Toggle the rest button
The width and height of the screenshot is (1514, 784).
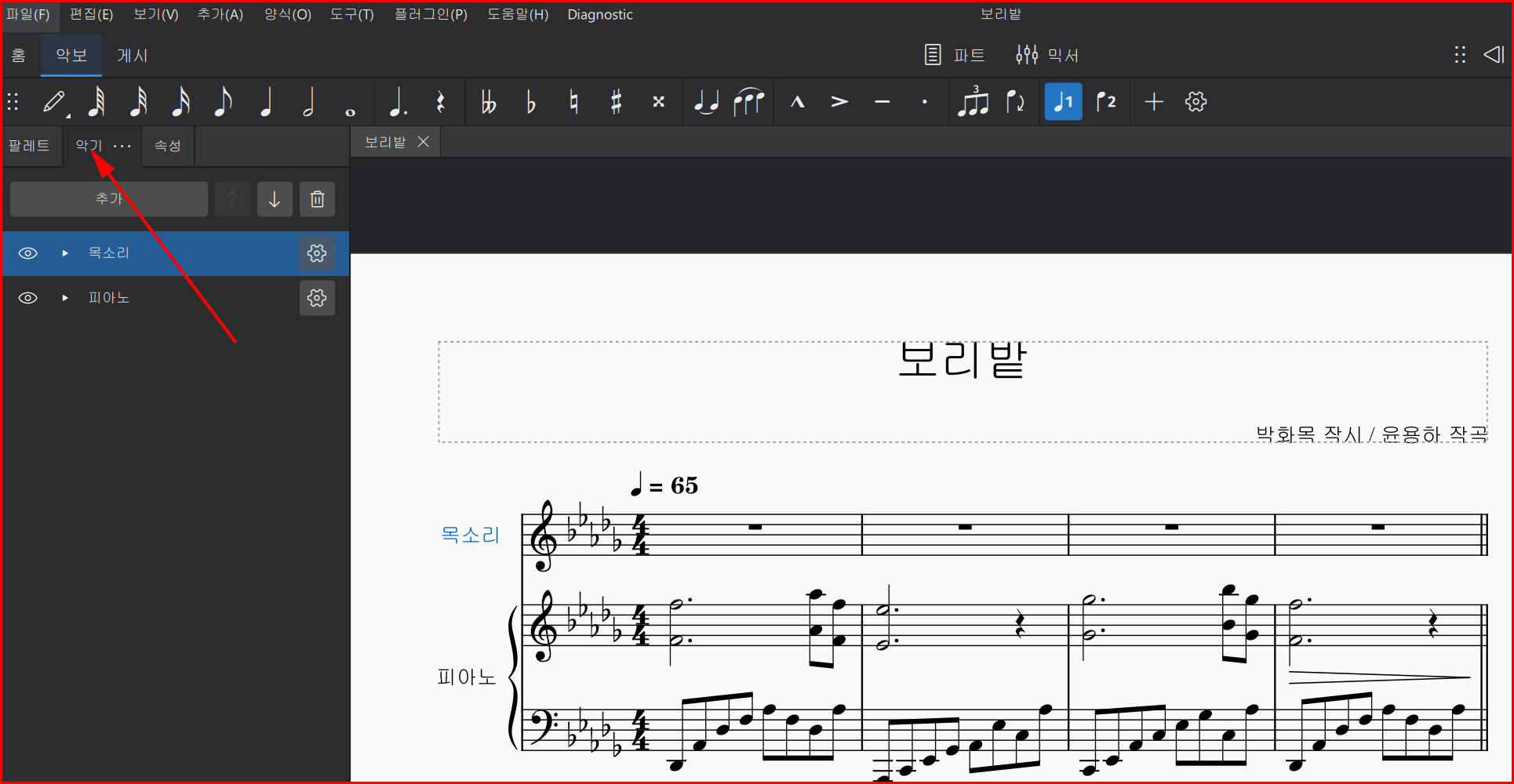(x=441, y=102)
